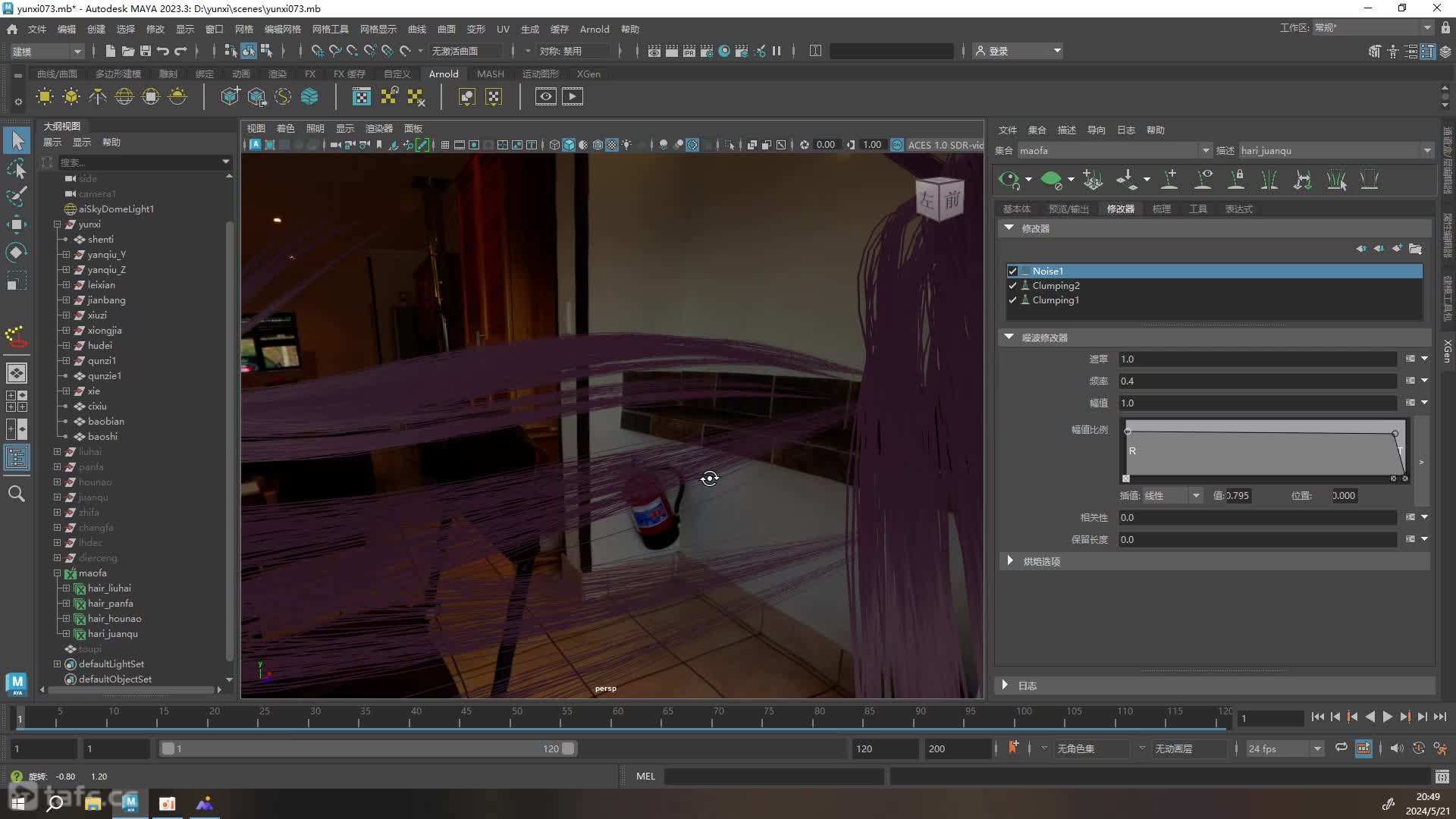Click the 幅值比例 ramp curve area
Image resolution: width=1456 pixels, height=819 pixels.
(1265, 450)
